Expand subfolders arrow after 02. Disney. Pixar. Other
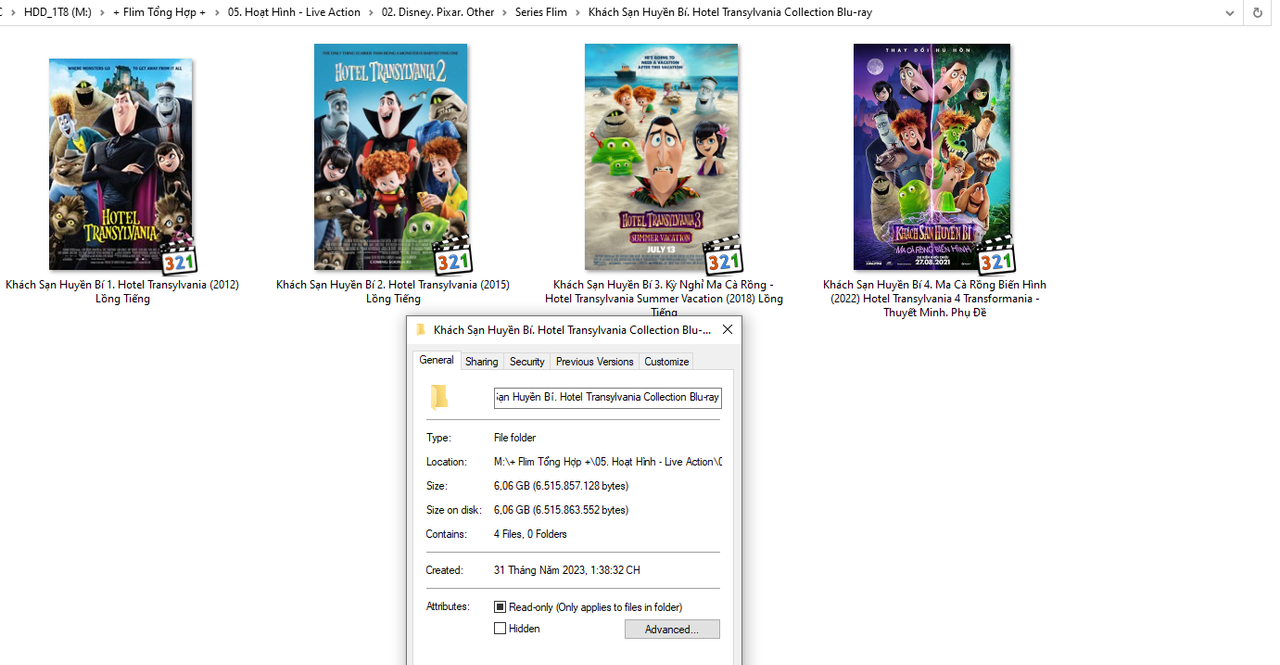 [505, 12]
